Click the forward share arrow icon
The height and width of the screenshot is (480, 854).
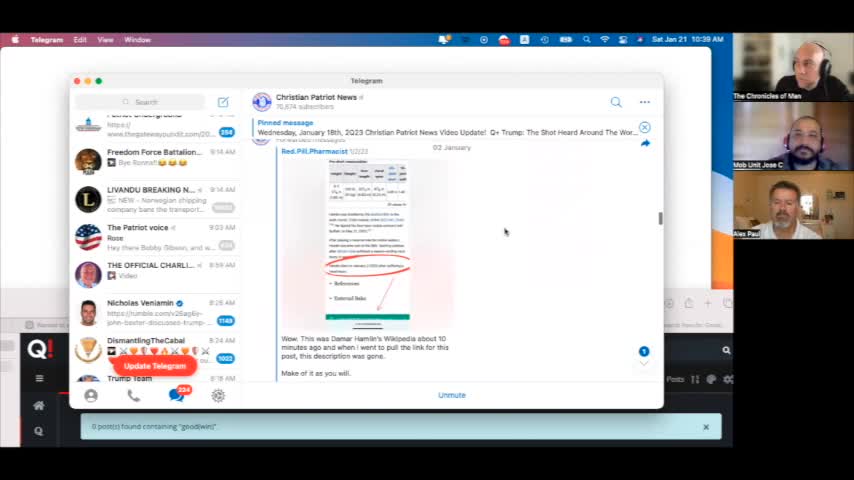click(645, 143)
